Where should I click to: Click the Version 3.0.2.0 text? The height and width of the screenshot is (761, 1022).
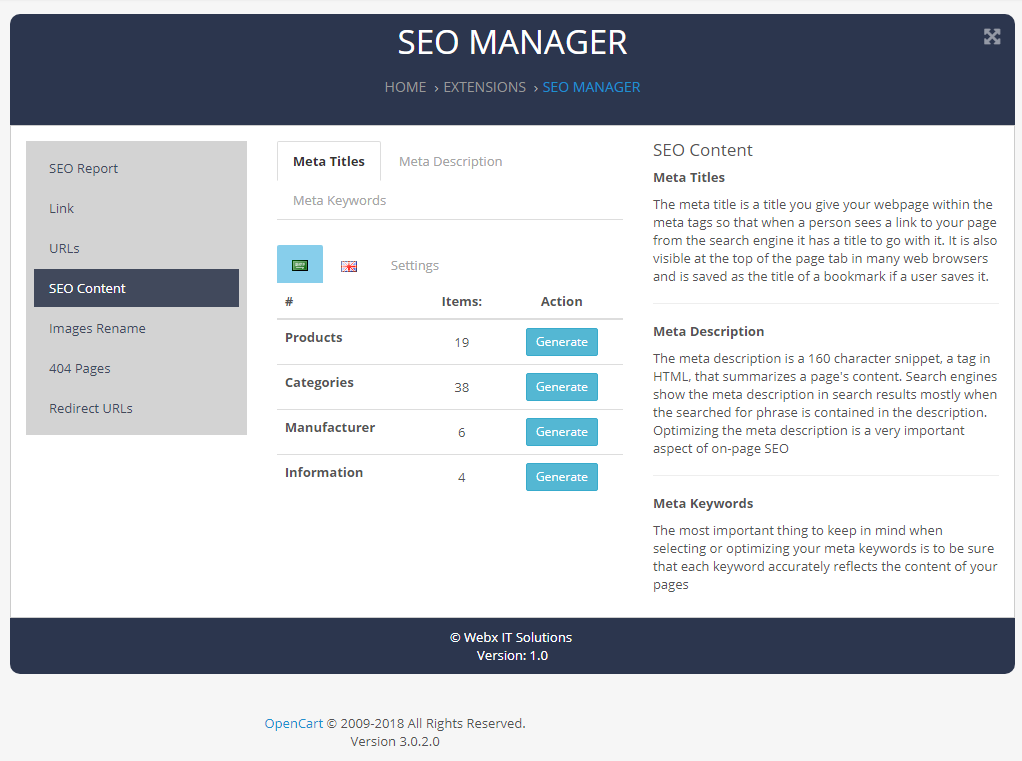395,741
